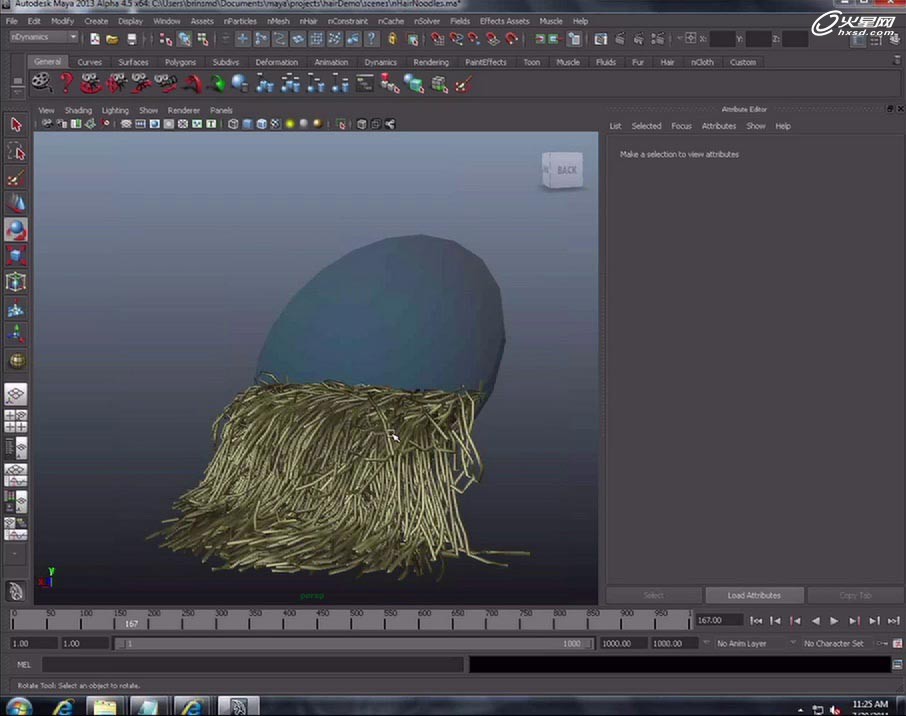Pick the Scale tool cube icon
Image resolution: width=906 pixels, height=716 pixels.
(x=15, y=256)
